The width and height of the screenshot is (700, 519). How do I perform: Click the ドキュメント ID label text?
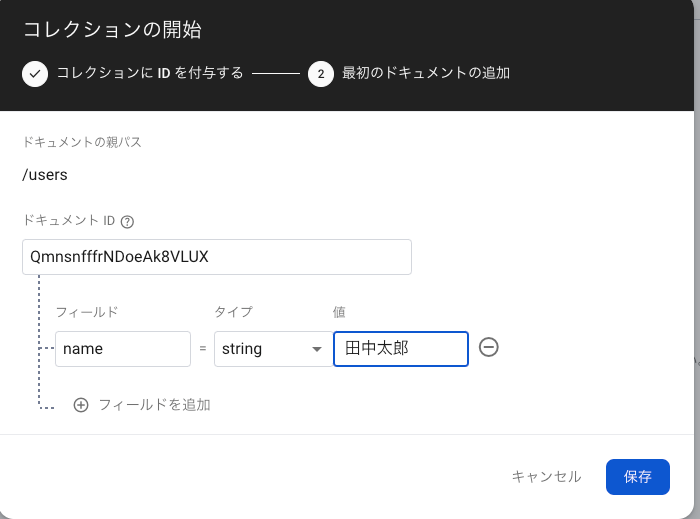pos(69,222)
